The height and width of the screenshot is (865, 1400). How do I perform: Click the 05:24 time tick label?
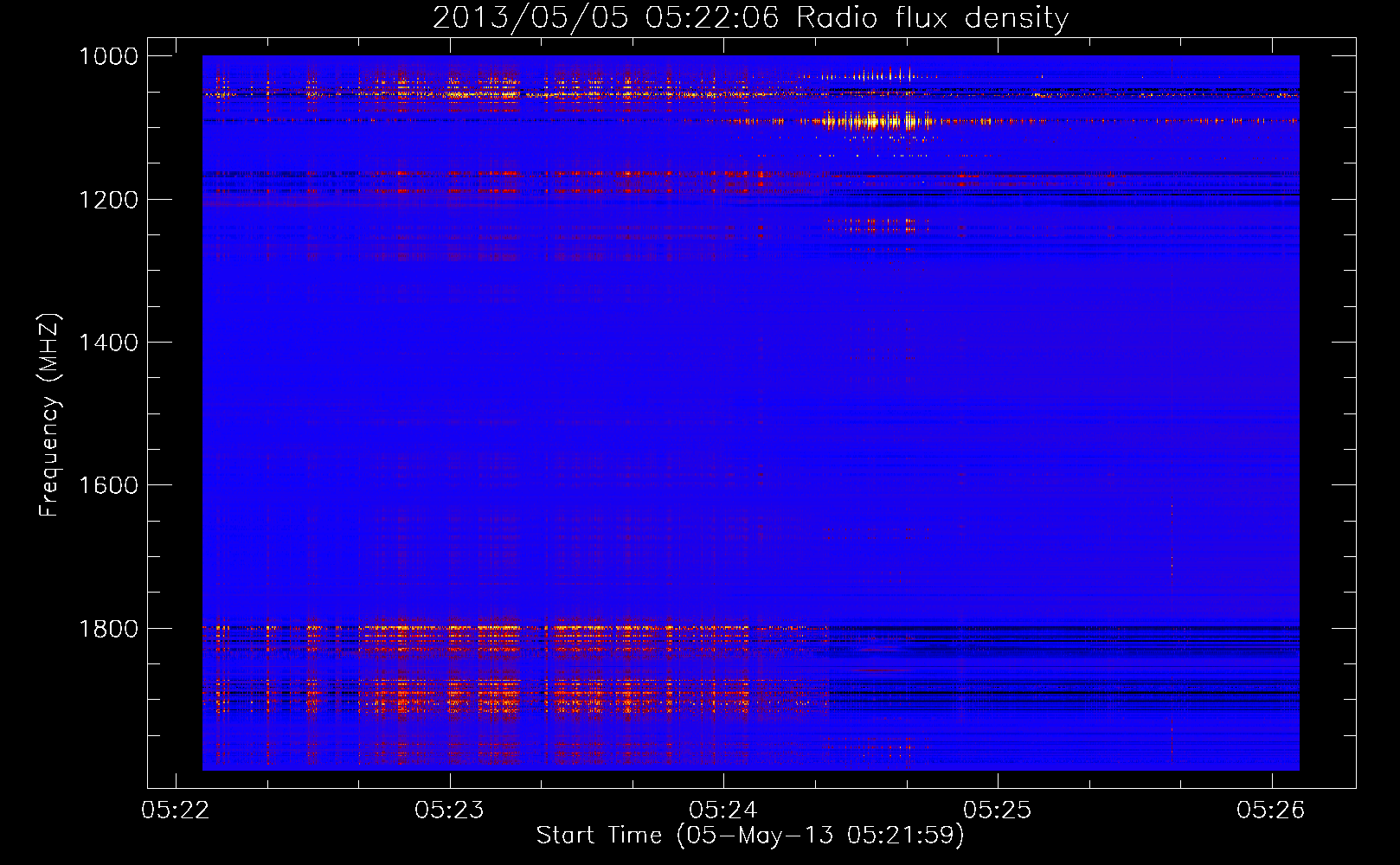[723, 810]
